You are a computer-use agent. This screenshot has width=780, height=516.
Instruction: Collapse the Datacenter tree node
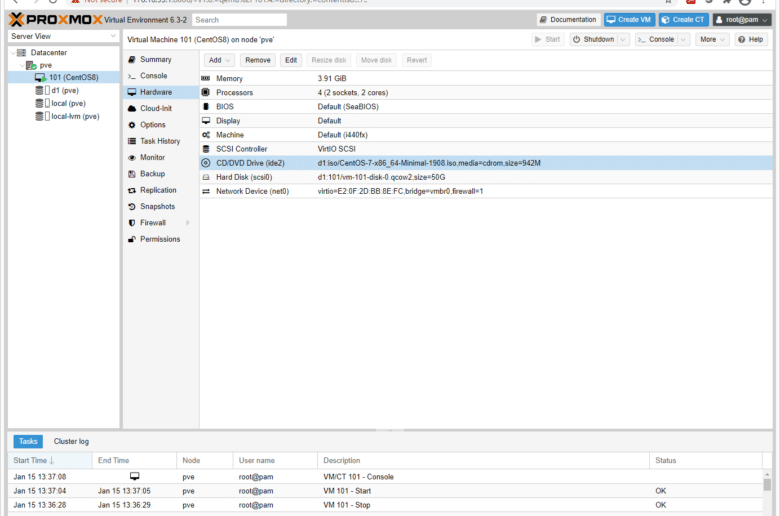pyautogui.click(x=12, y=53)
